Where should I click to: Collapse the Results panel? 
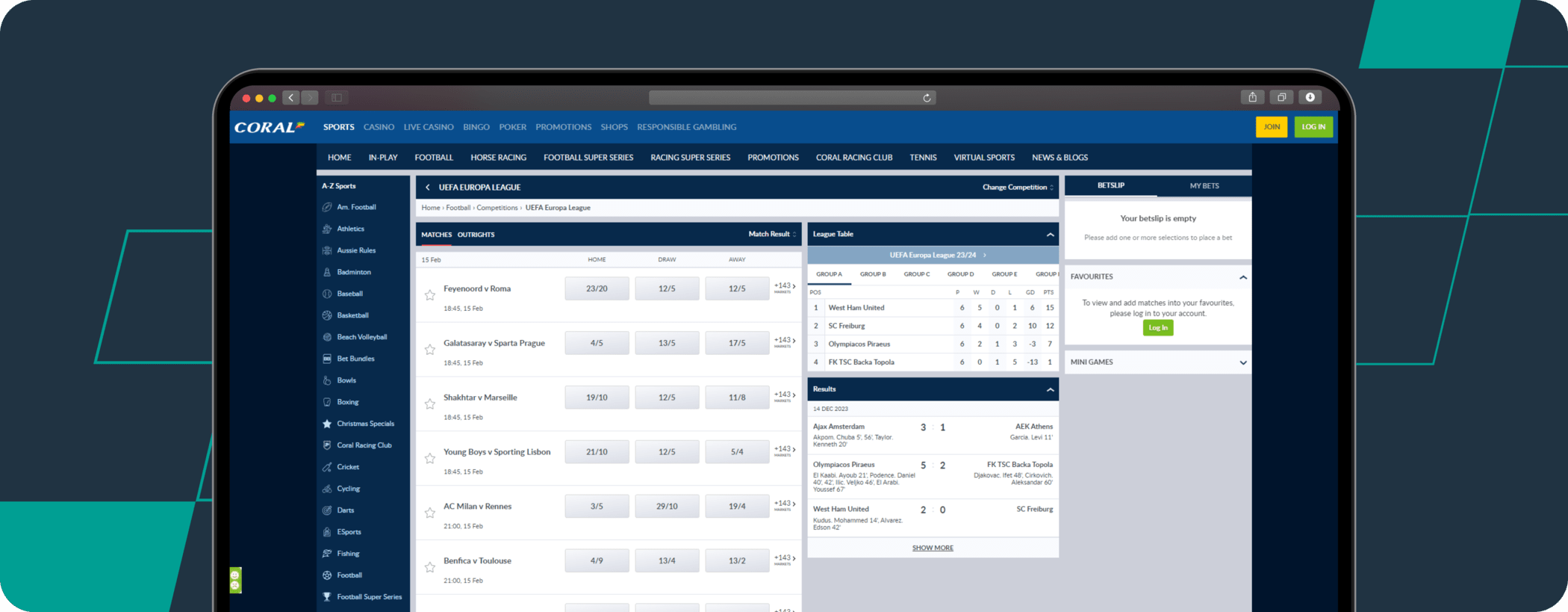(1050, 389)
